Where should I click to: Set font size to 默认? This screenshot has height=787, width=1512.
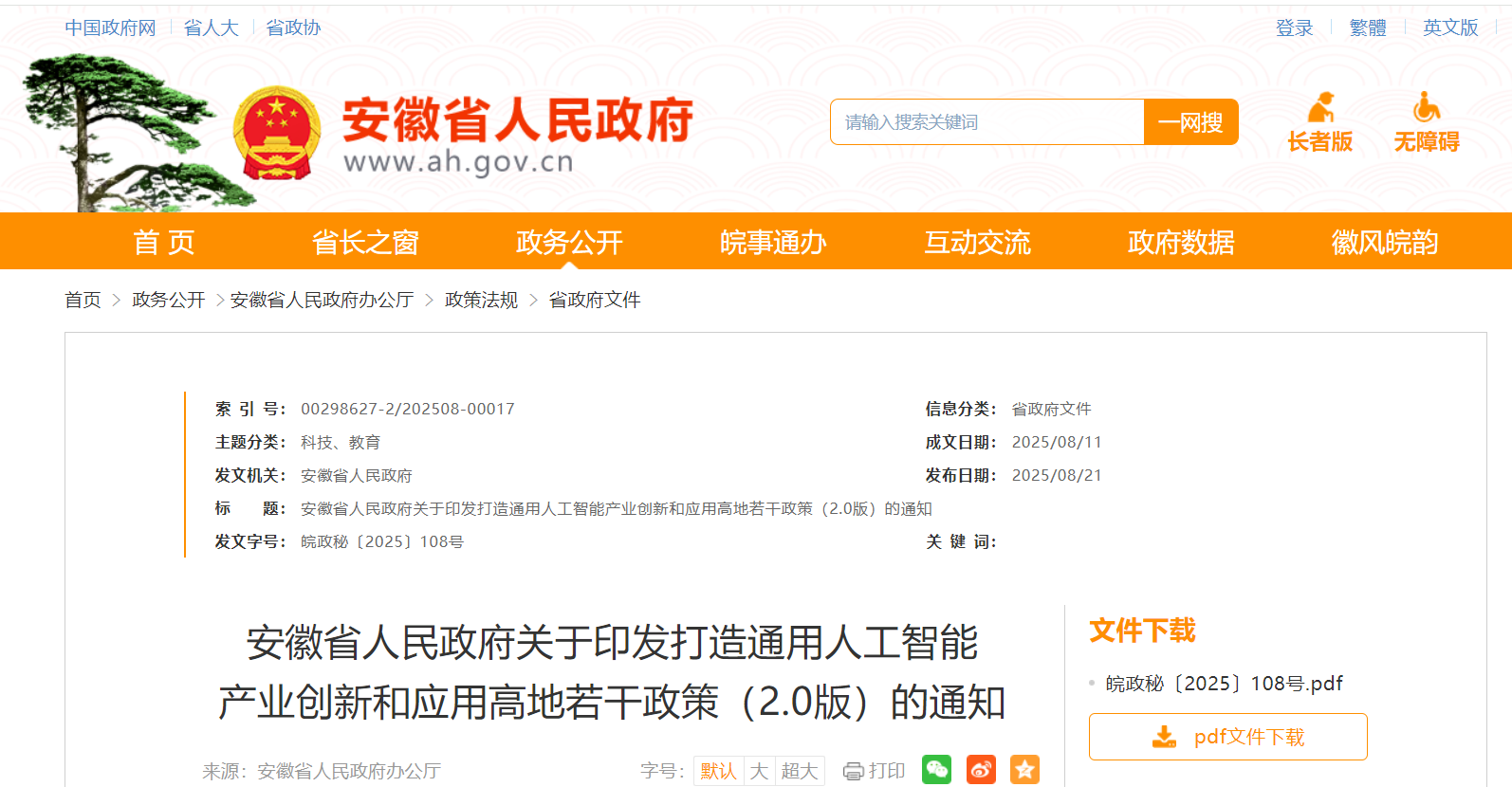tap(719, 771)
